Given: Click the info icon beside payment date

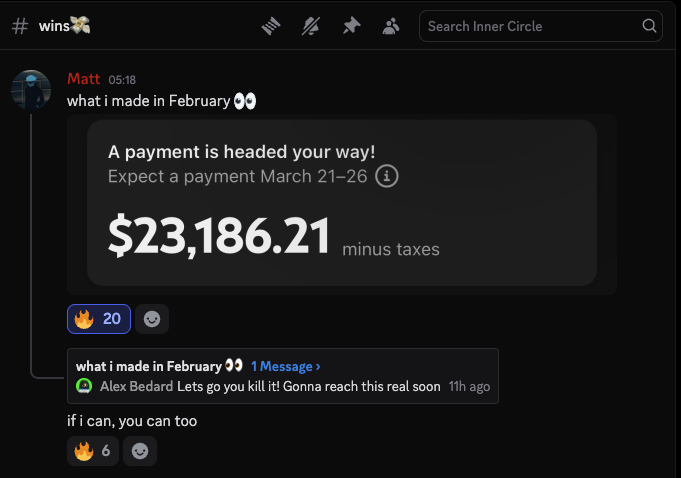Looking at the screenshot, I should pos(387,177).
